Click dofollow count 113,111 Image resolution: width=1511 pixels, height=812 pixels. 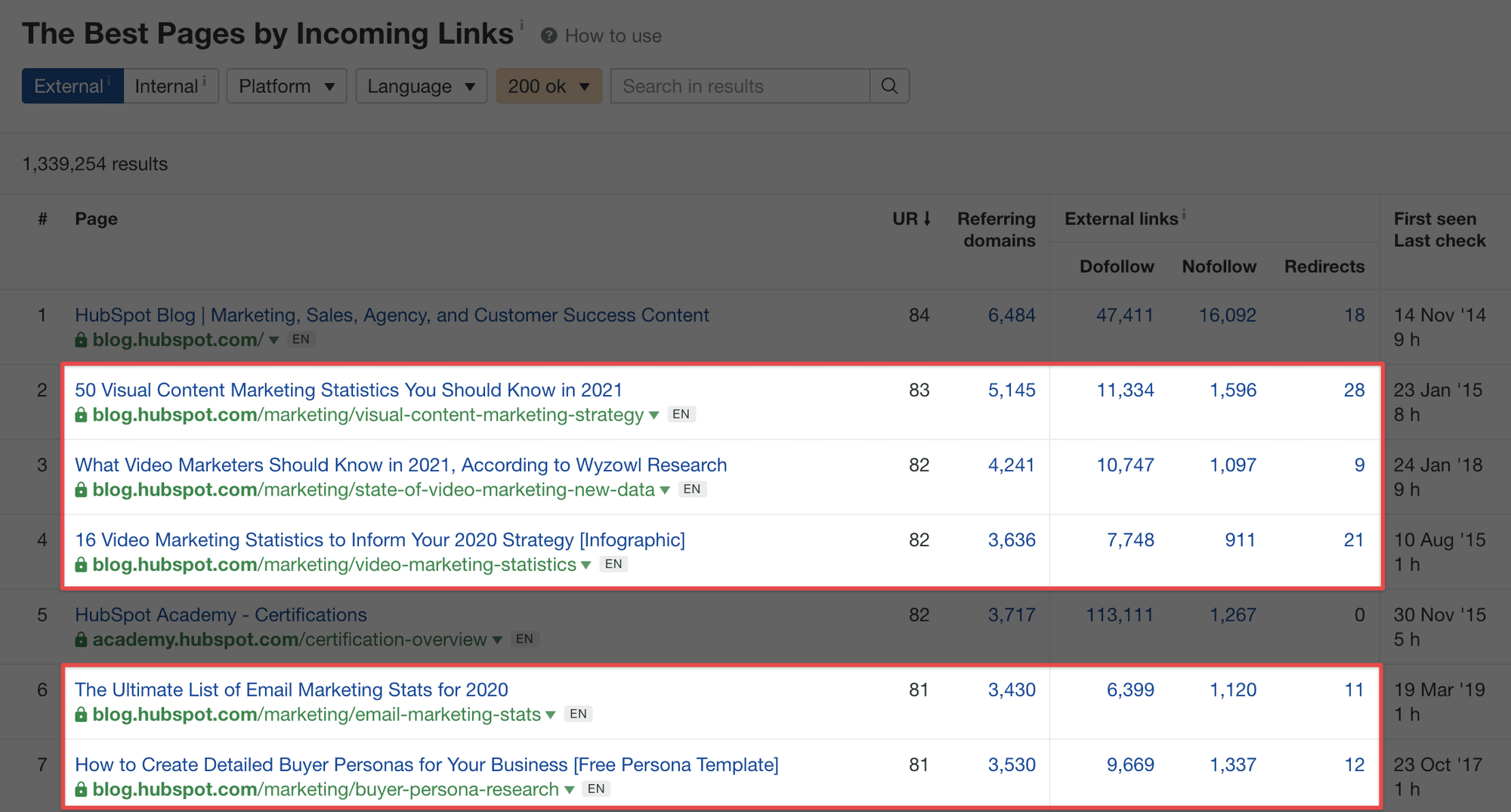tap(1120, 615)
